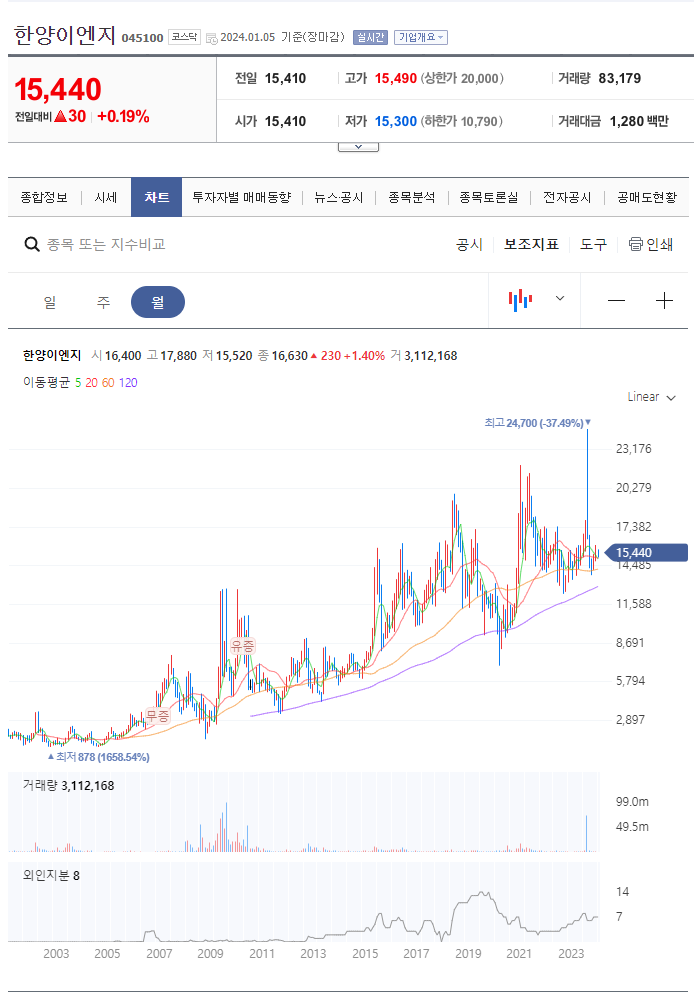Select the 일 daily period toggle
The image size is (694, 996).
click(x=50, y=302)
